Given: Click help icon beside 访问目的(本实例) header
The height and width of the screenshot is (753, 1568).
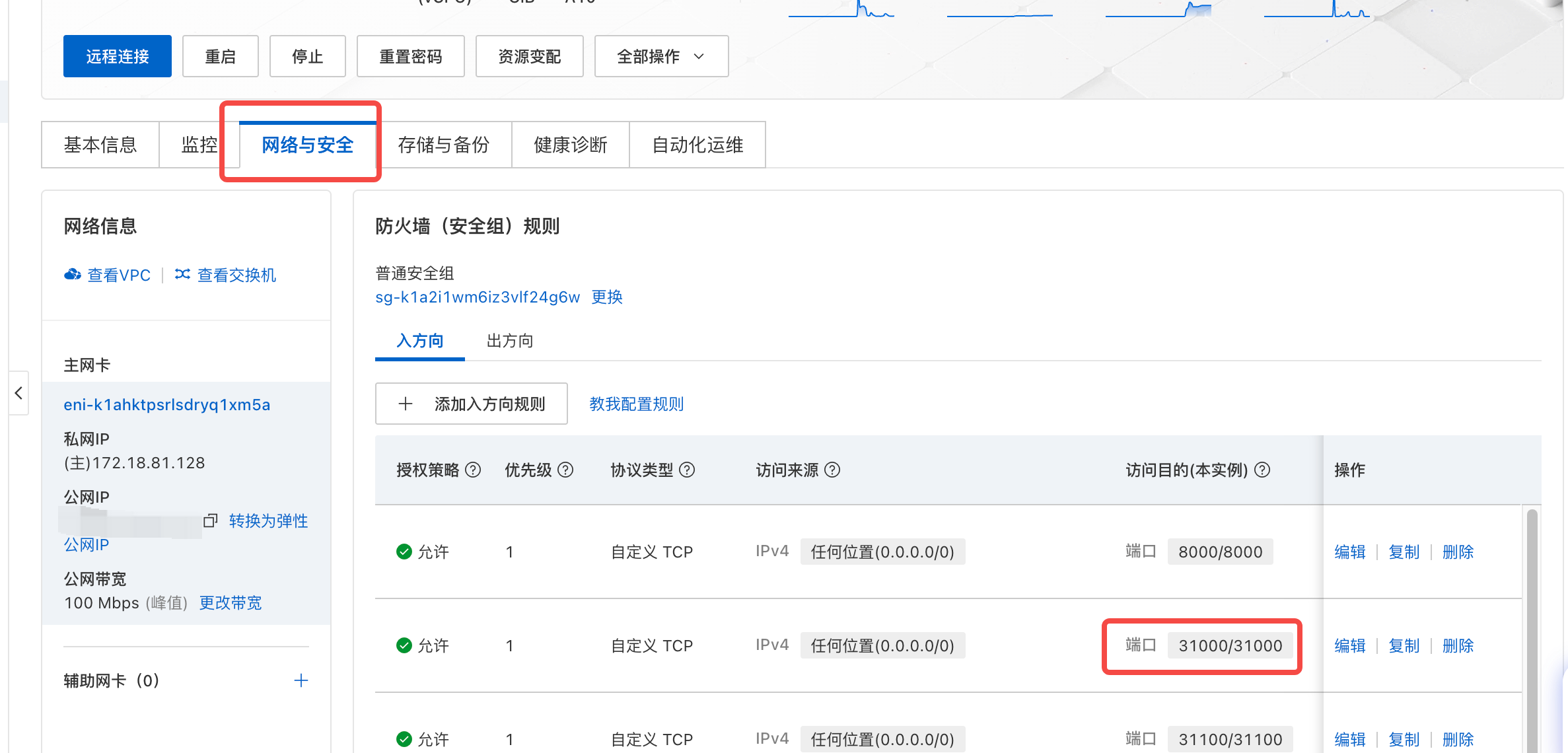Looking at the screenshot, I should tap(1262, 470).
